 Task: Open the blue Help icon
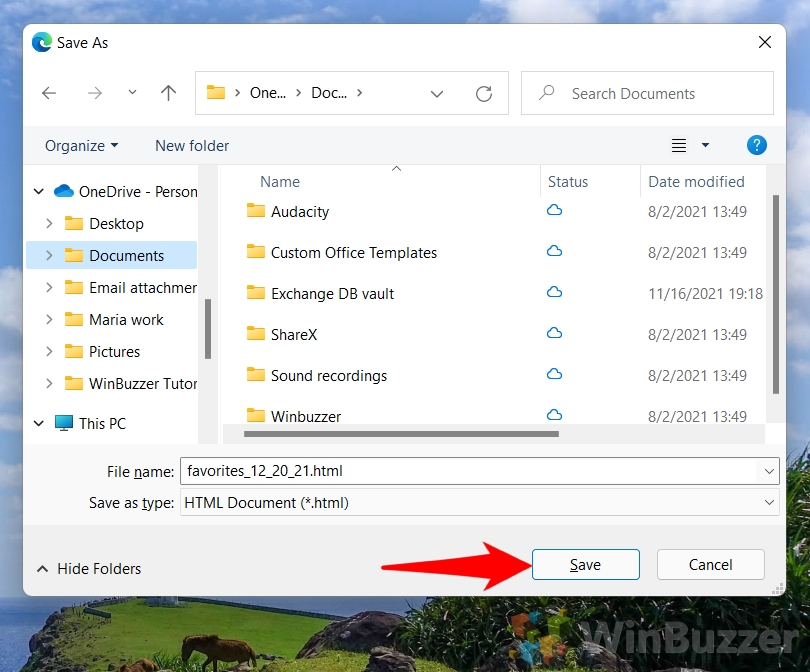pyautogui.click(x=756, y=145)
